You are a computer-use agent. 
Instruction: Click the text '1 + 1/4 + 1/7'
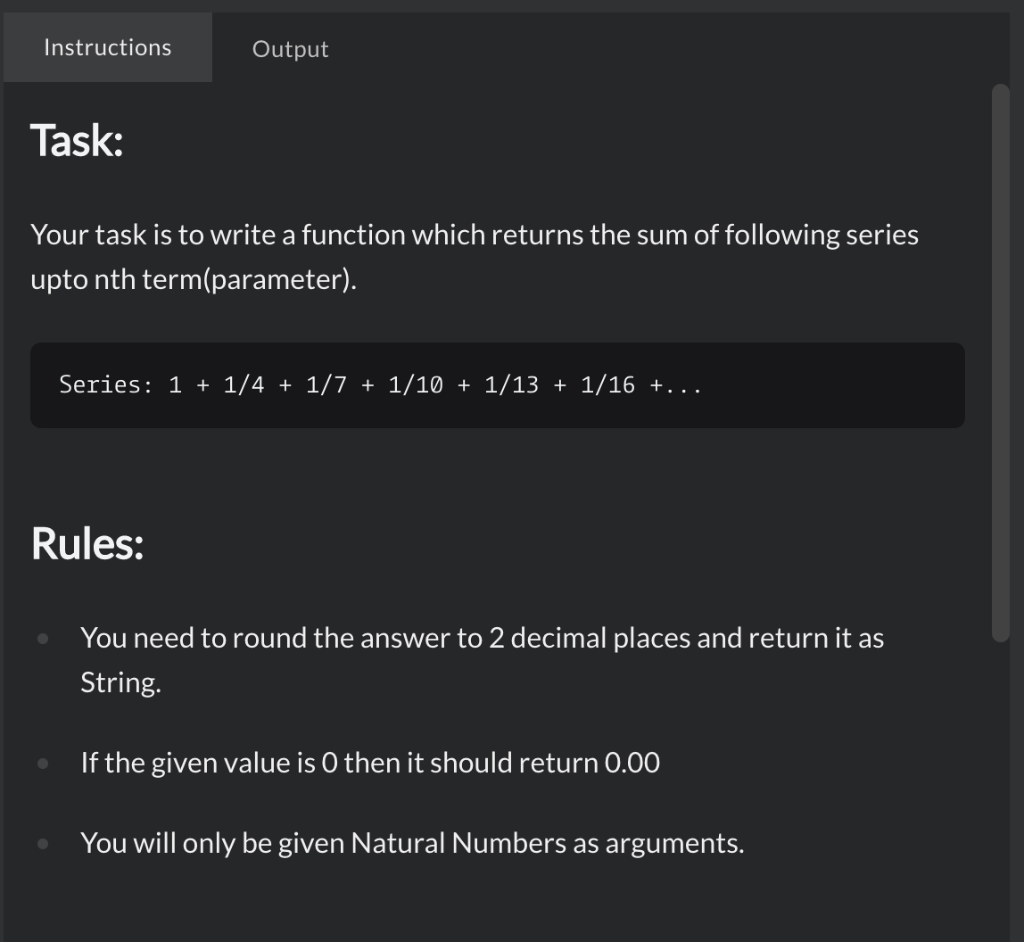point(265,384)
